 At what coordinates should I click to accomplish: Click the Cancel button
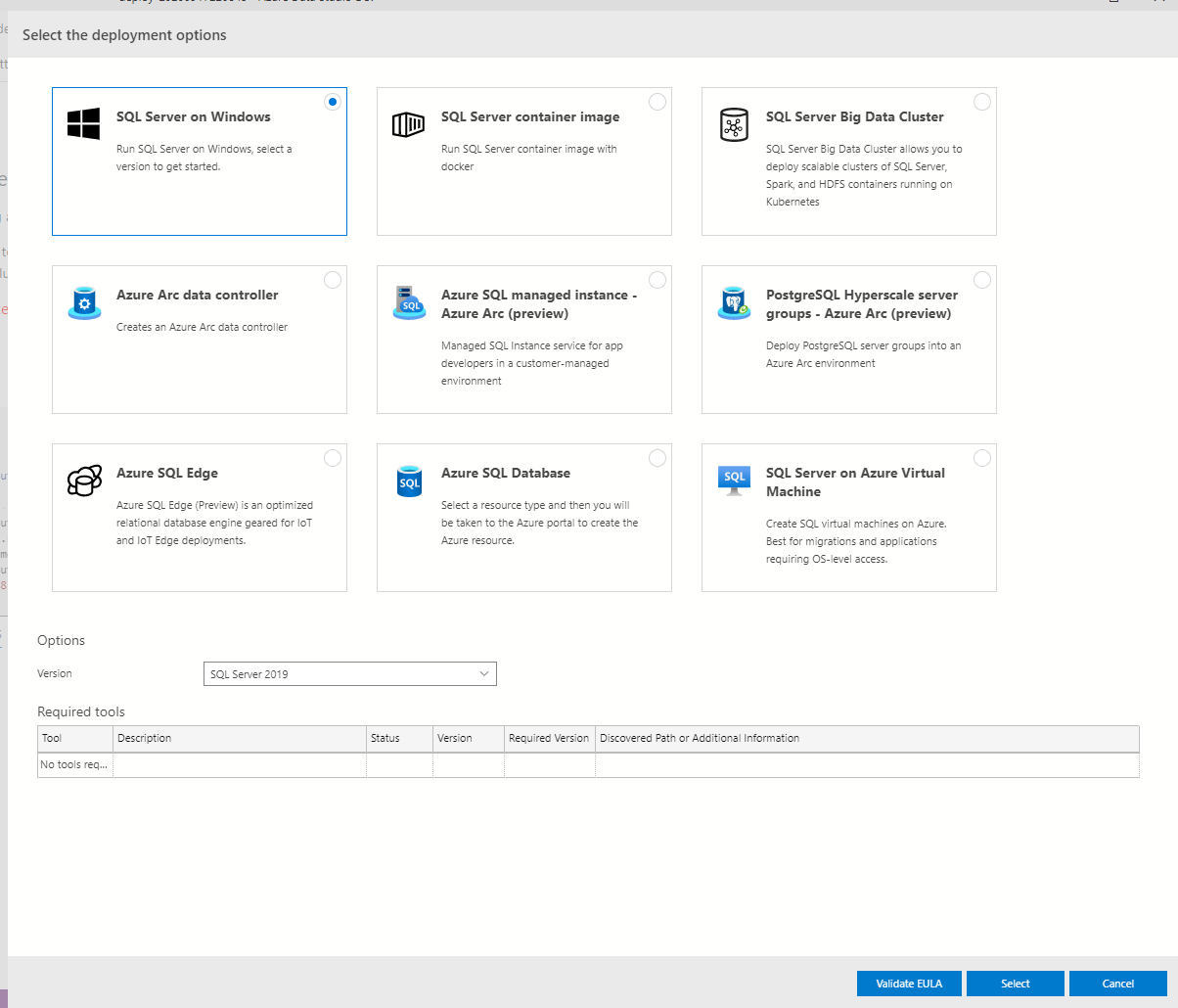pos(1118,984)
